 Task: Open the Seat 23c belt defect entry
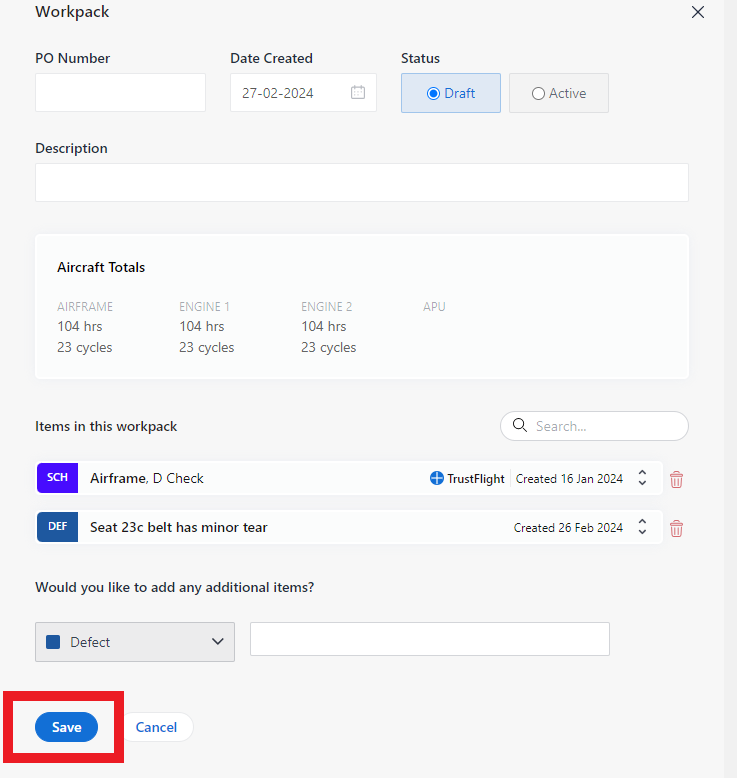click(178, 527)
